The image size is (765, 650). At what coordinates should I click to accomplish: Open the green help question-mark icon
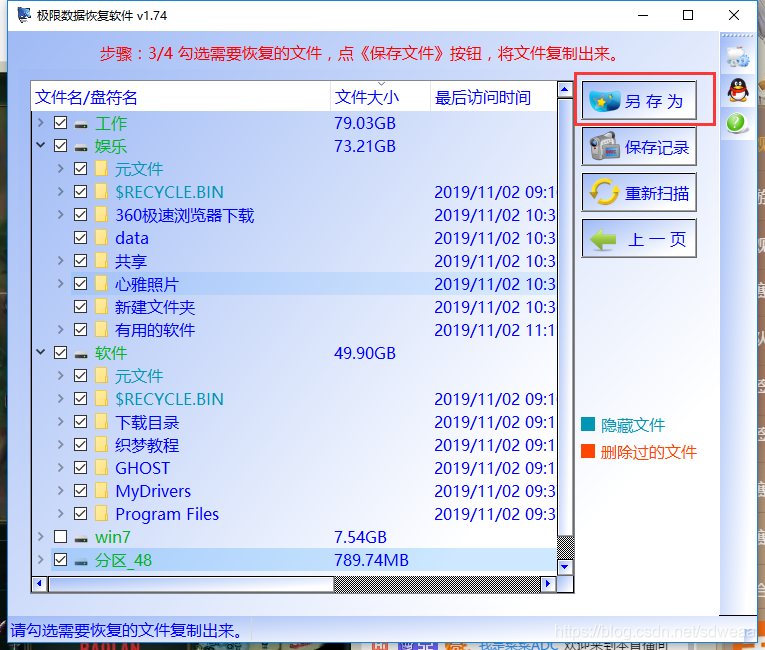(736, 123)
